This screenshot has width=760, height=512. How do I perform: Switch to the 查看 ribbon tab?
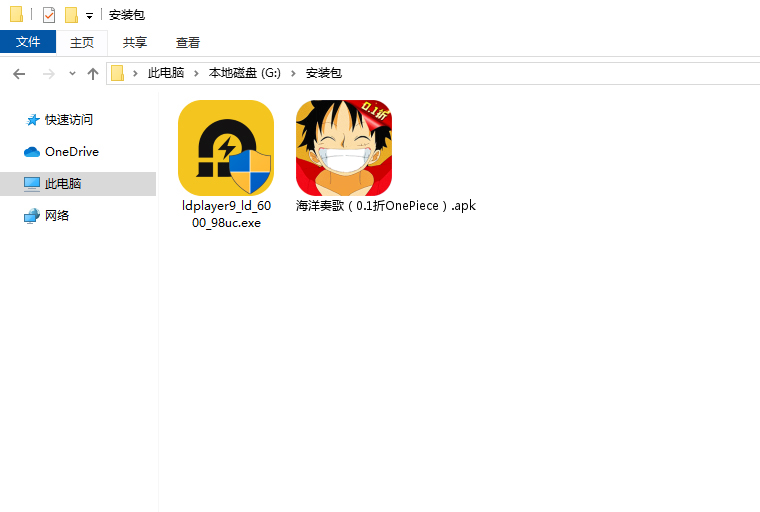click(188, 42)
